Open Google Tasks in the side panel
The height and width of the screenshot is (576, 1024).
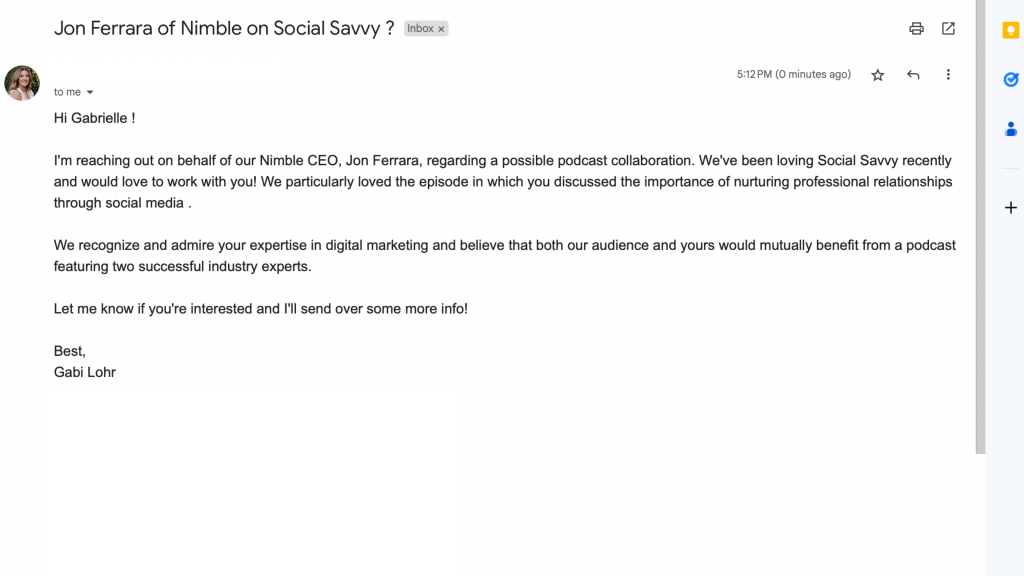pyautogui.click(x=1011, y=80)
